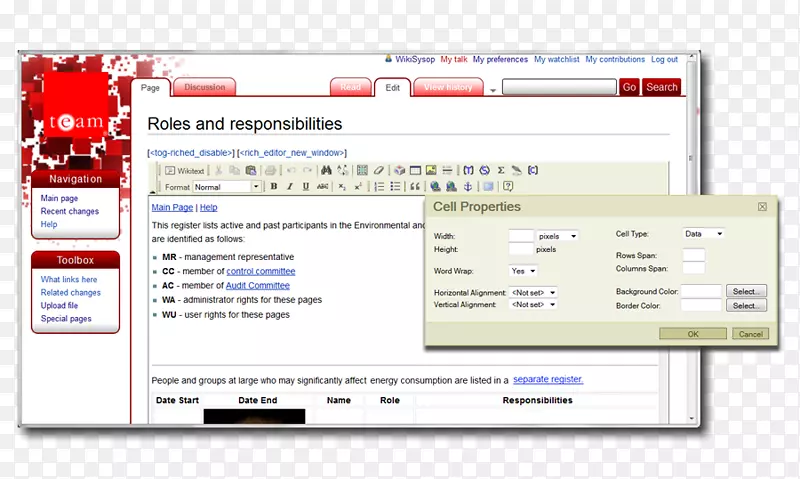Click the editor About help icon
This screenshot has width=800, height=479.
click(508, 187)
